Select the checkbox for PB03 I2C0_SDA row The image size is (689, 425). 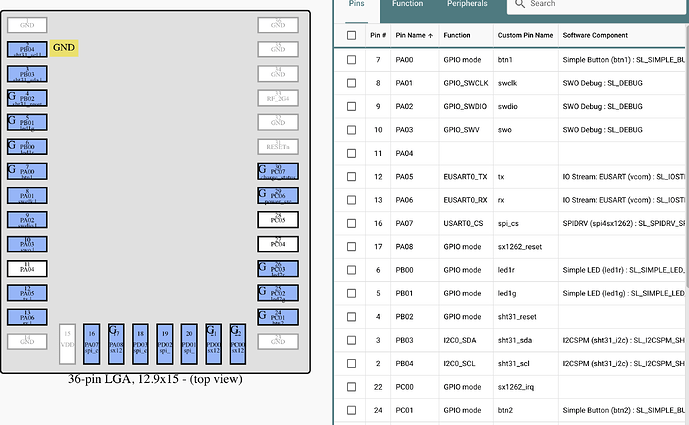(351, 341)
